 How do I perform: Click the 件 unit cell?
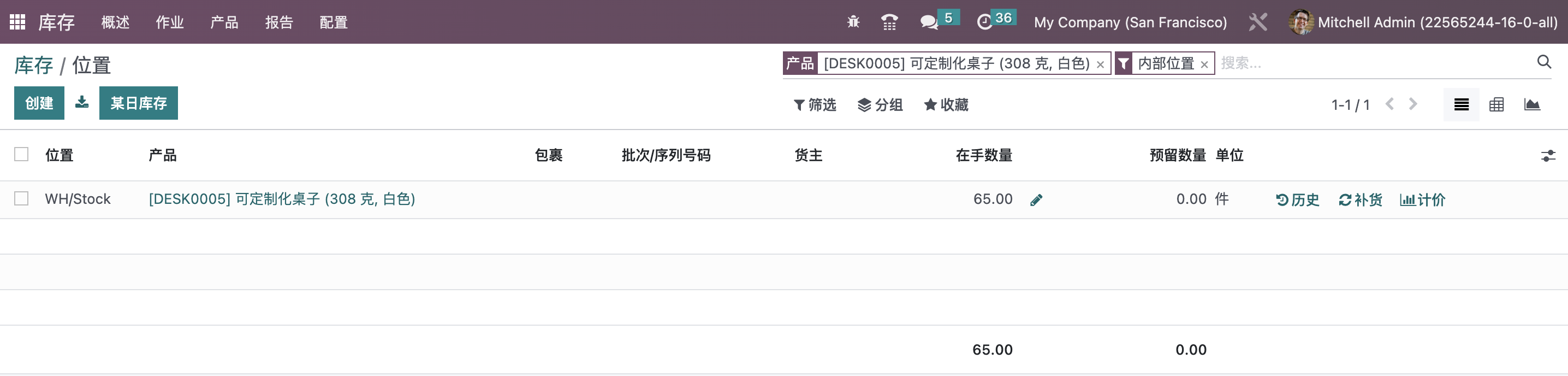pyautogui.click(x=1222, y=199)
